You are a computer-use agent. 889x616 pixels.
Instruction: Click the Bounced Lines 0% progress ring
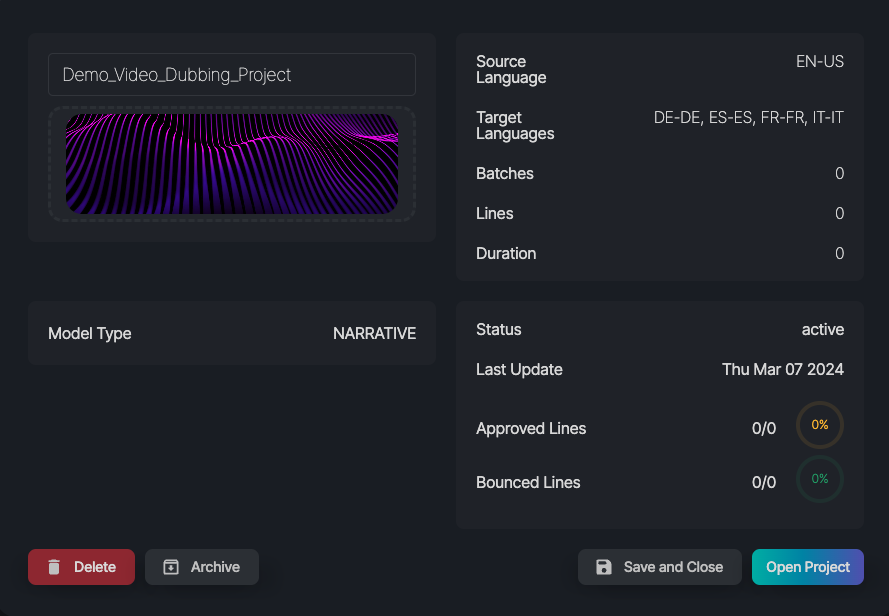[820, 479]
